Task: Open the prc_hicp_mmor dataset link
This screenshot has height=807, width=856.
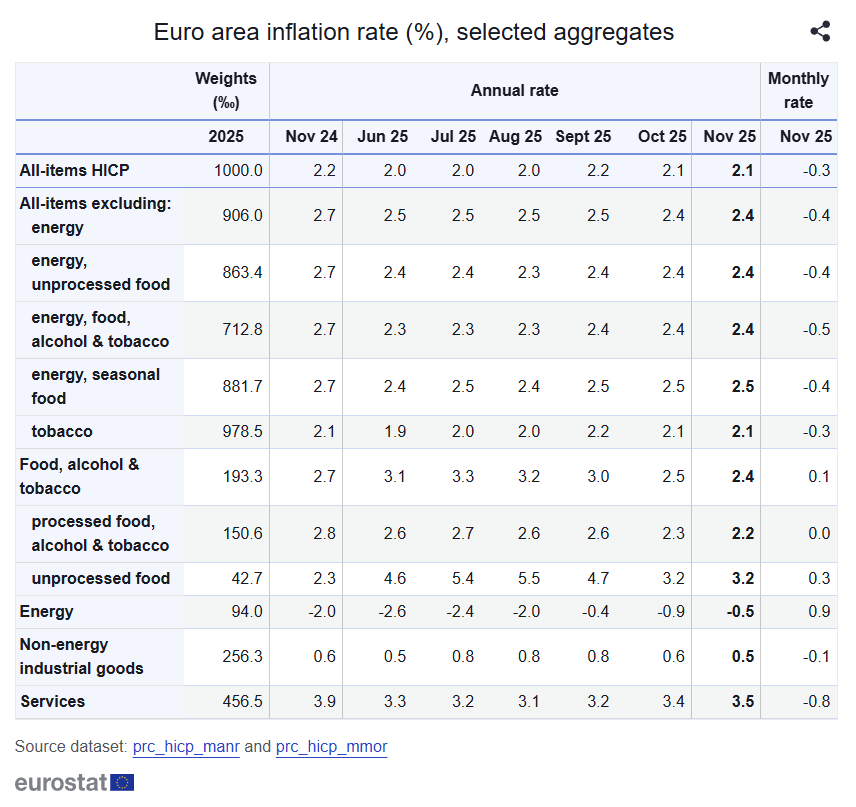Action: click(x=331, y=746)
